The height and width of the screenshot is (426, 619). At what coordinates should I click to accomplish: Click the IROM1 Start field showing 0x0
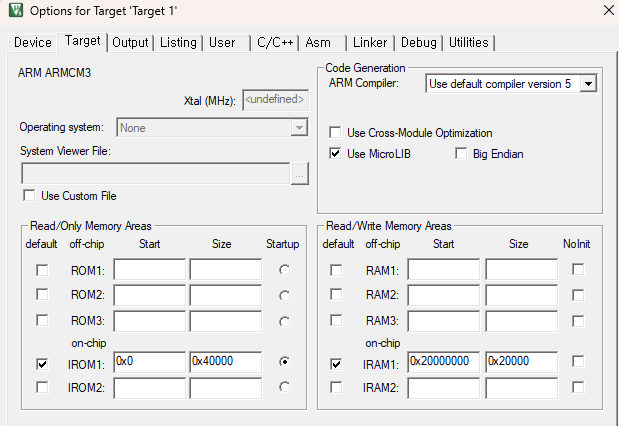pyautogui.click(x=149, y=362)
